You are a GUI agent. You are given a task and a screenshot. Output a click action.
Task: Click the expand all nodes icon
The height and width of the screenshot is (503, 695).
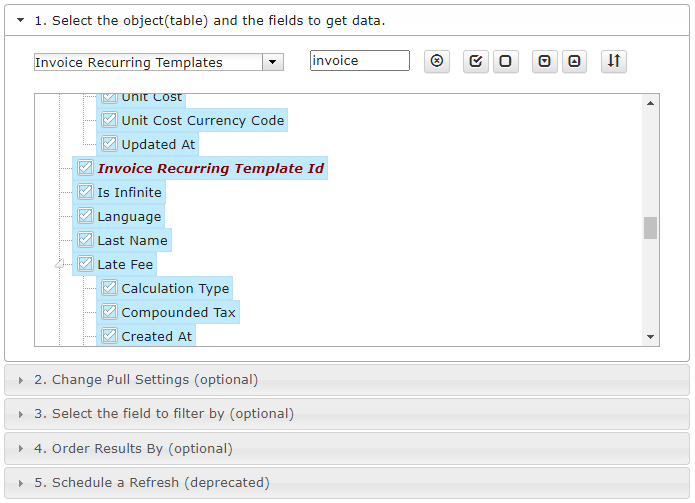544,61
